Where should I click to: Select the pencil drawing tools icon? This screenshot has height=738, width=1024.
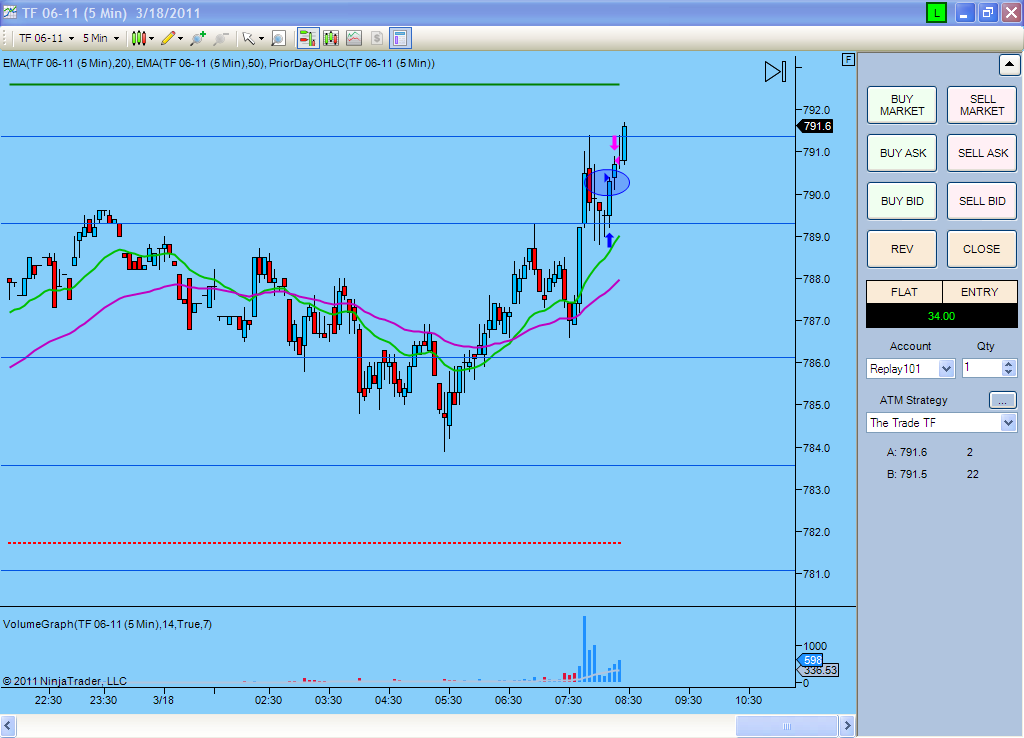[x=168, y=39]
